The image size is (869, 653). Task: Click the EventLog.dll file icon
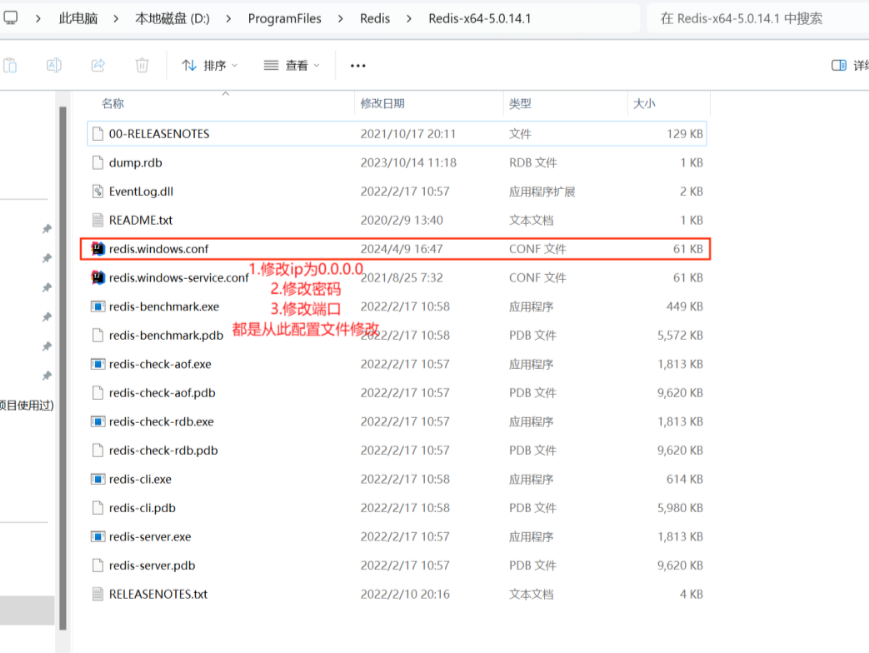coord(95,191)
